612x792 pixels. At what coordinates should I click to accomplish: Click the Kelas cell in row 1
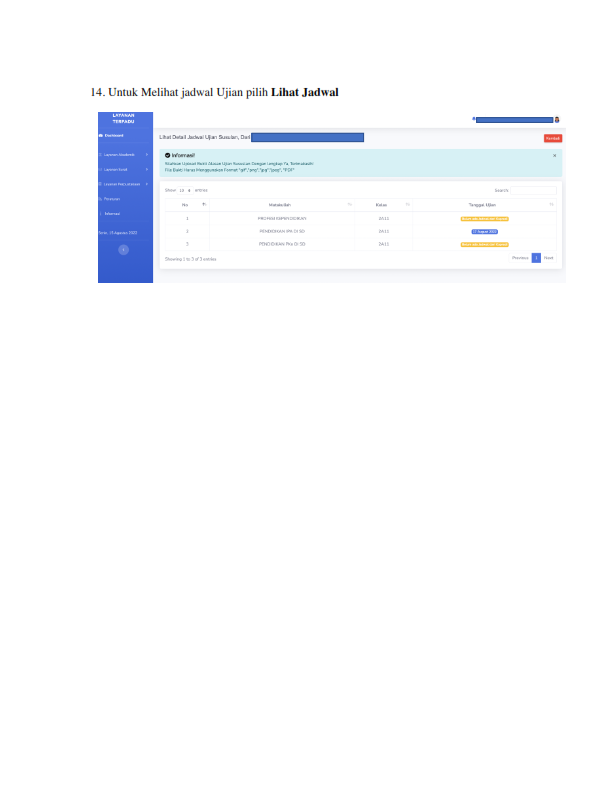384,219
